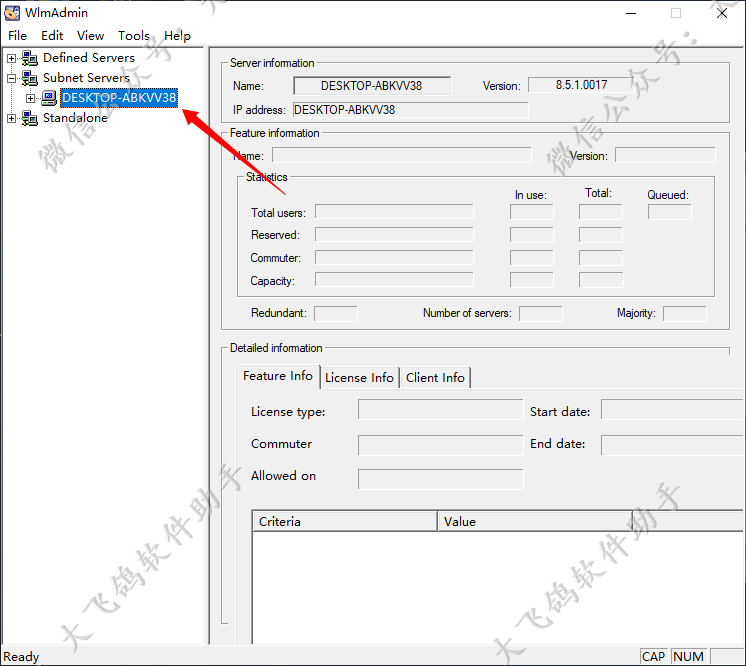Collapse the Subnet Servers tree node
746x666 pixels.
12,78
